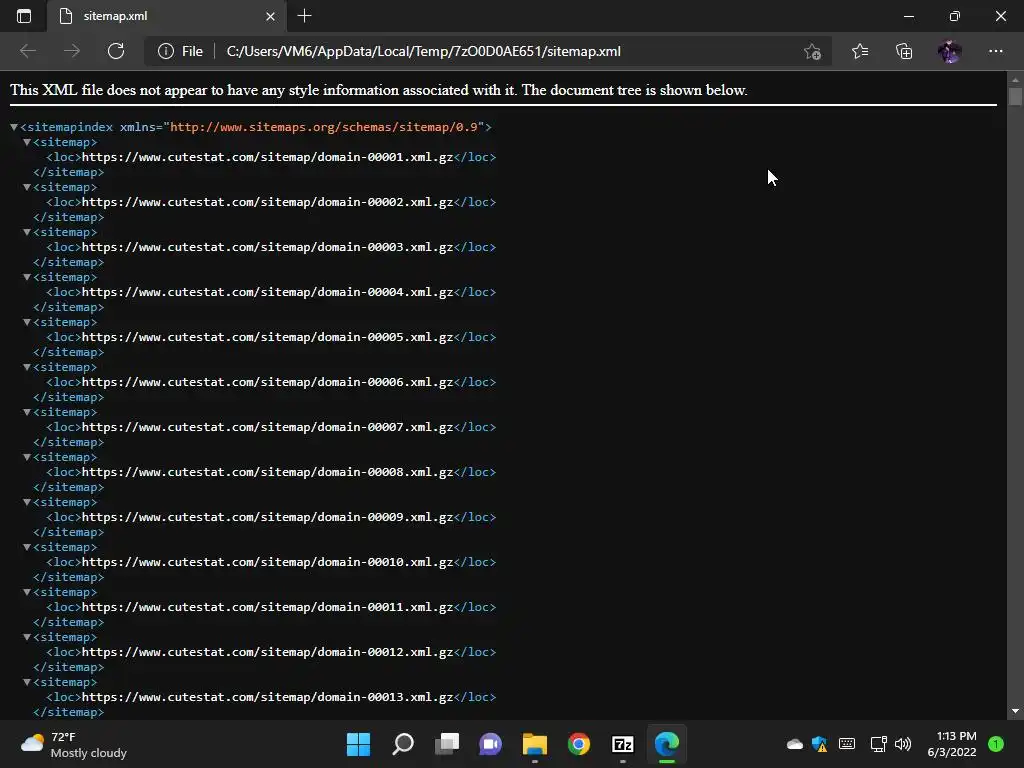Collapse sitemap node above domain-00012
The height and width of the screenshot is (768, 1024).
(x=27, y=637)
